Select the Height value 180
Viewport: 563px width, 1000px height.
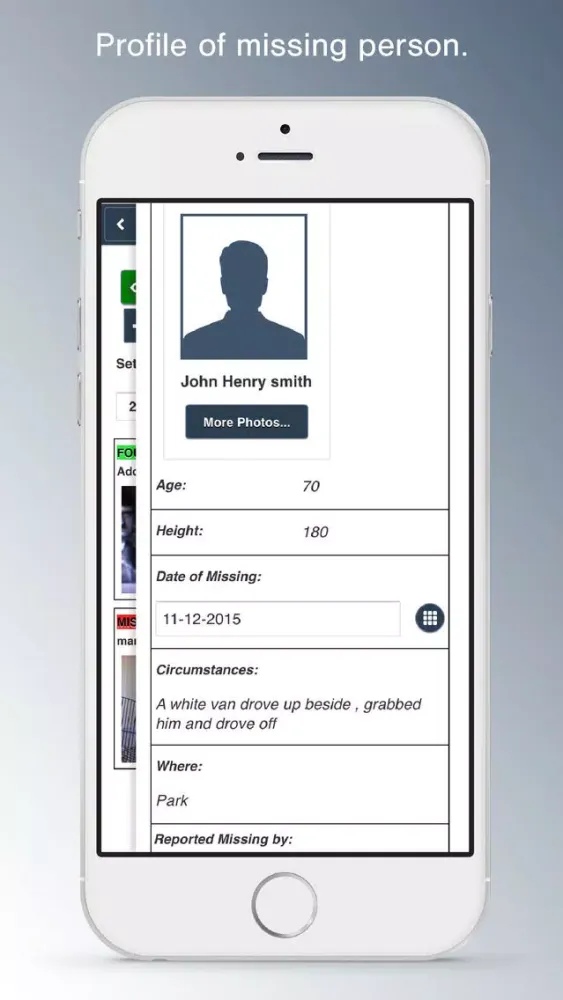click(315, 532)
